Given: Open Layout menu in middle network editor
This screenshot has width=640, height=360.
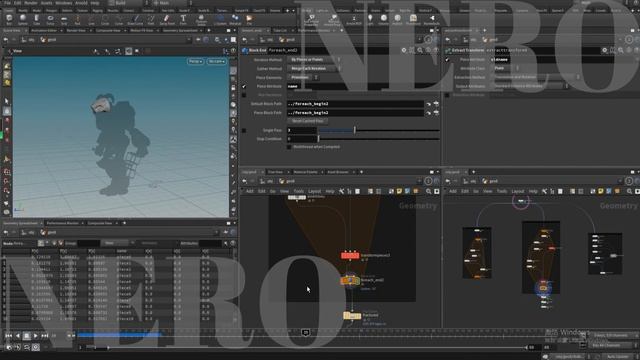Looking at the screenshot, I should [x=314, y=191].
